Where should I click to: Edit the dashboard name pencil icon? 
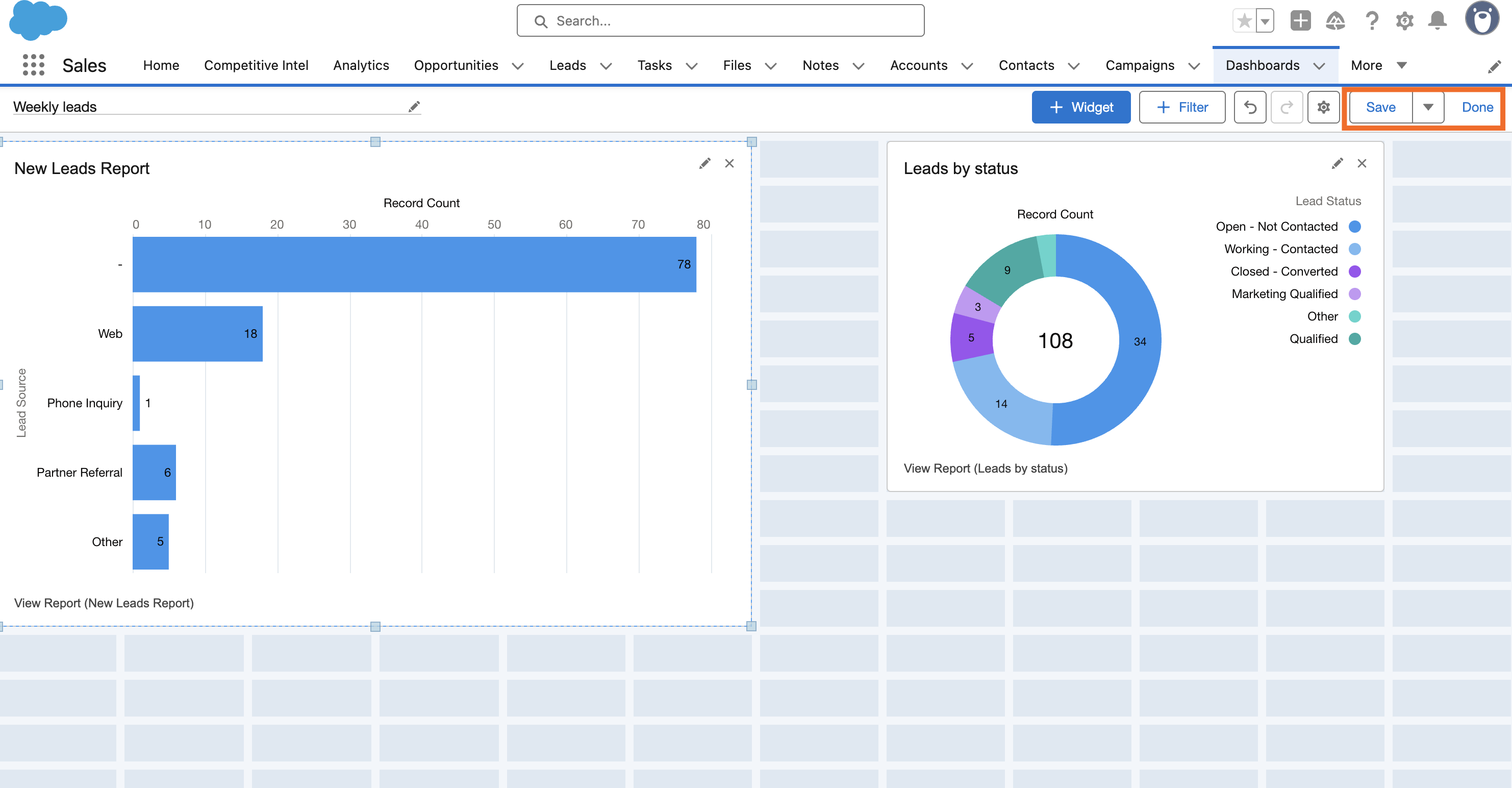[414, 106]
